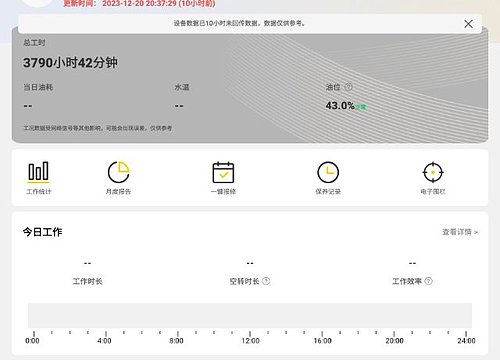Dismiss the device data notification banner
This screenshot has height=360, width=500.
[468, 24]
